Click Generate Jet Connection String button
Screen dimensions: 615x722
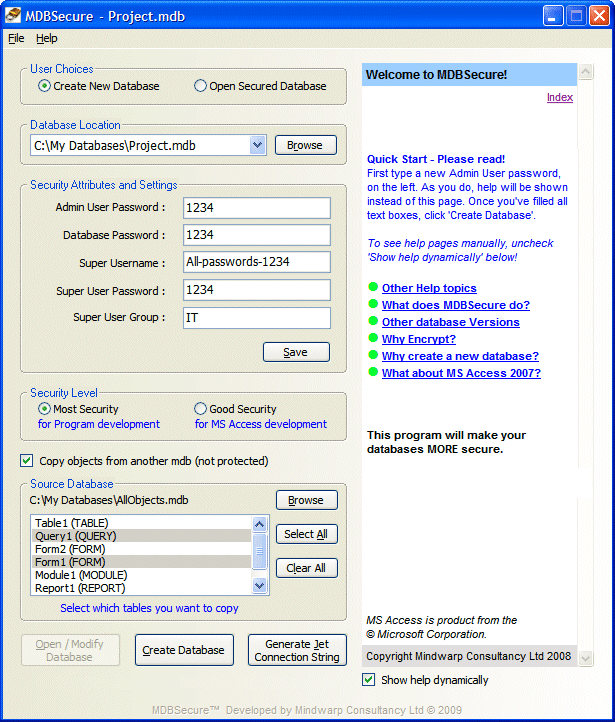[x=297, y=650]
